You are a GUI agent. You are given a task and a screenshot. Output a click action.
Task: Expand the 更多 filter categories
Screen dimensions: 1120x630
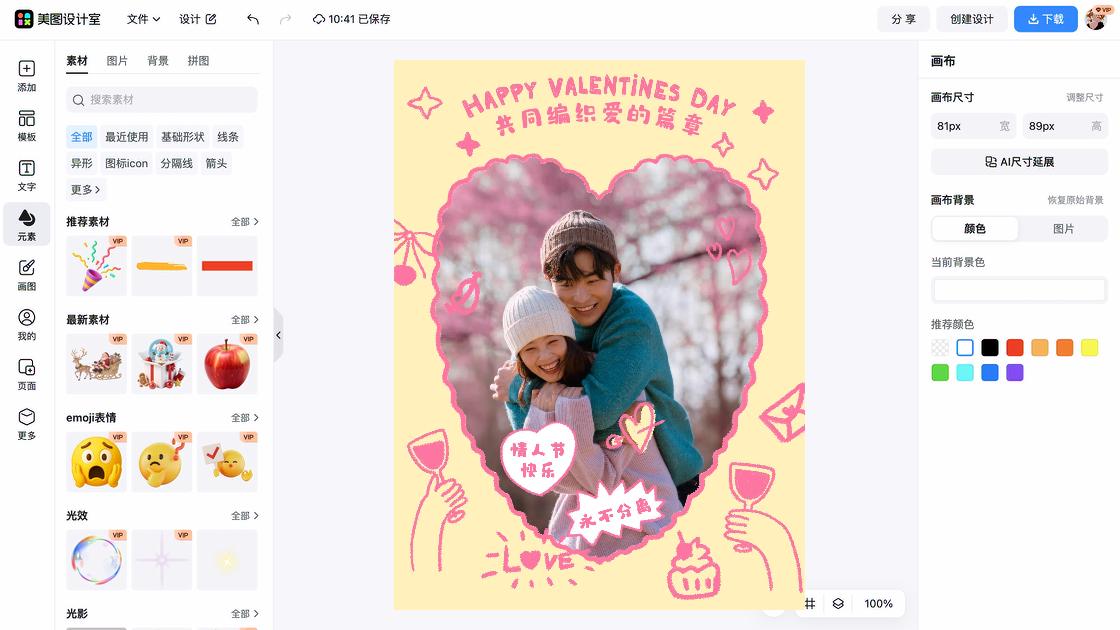click(85, 189)
